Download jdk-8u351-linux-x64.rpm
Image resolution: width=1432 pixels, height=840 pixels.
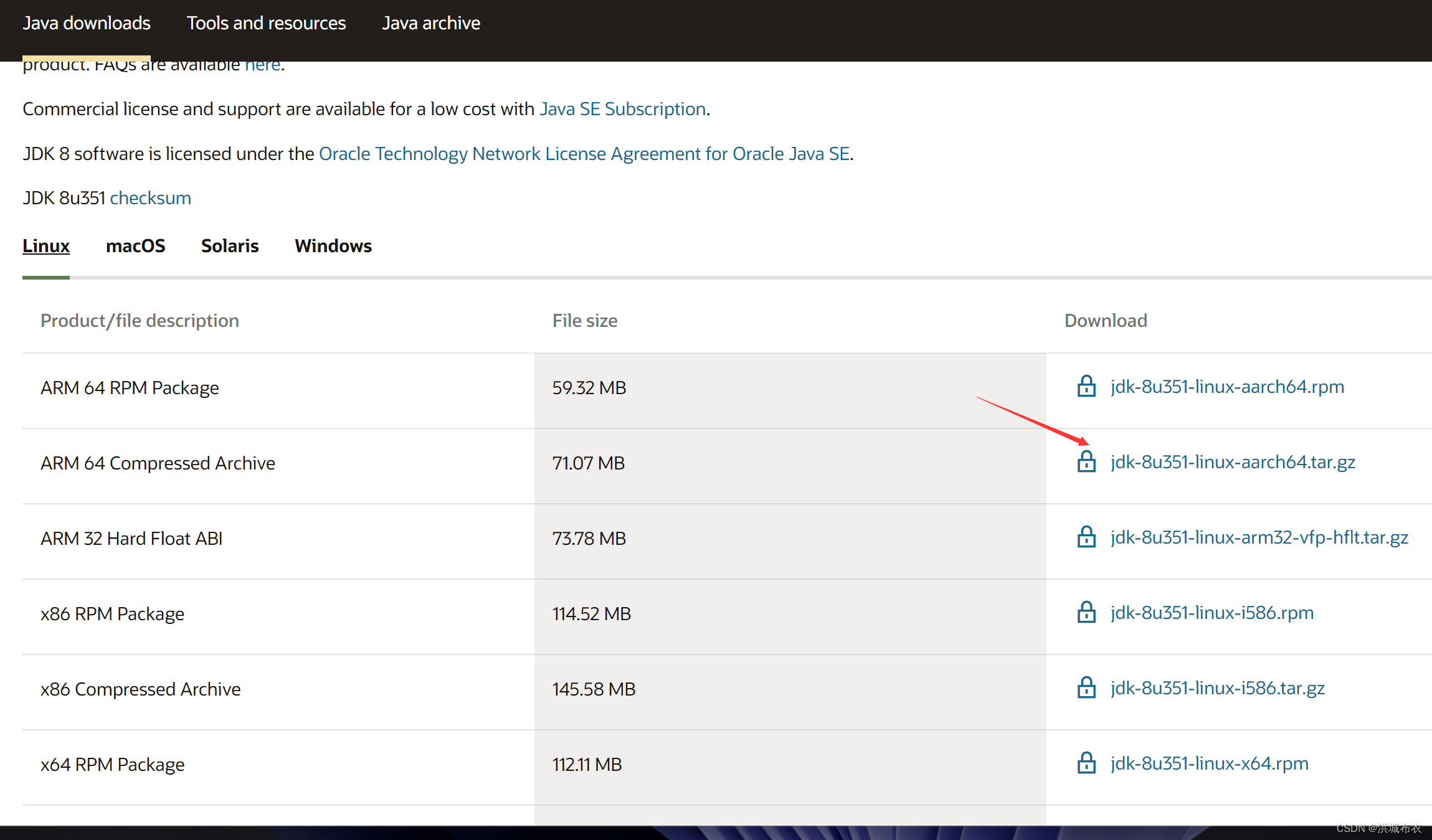[1210, 763]
